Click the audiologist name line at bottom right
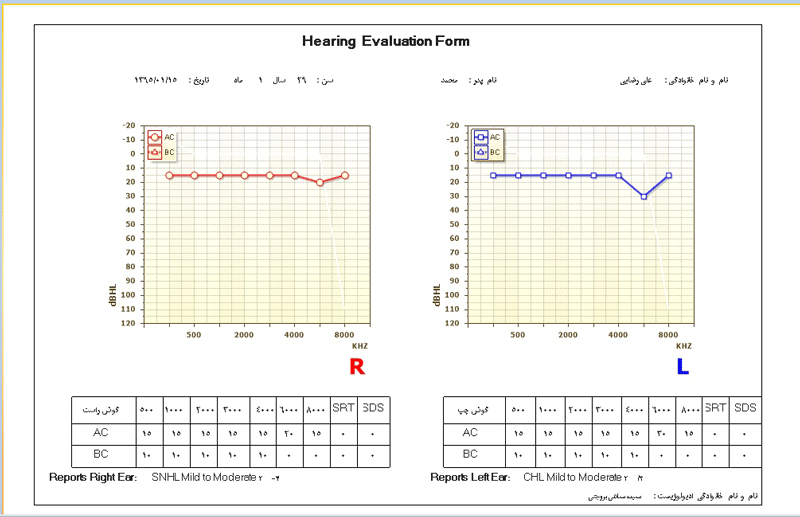The width and height of the screenshot is (800, 517). tap(672, 496)
